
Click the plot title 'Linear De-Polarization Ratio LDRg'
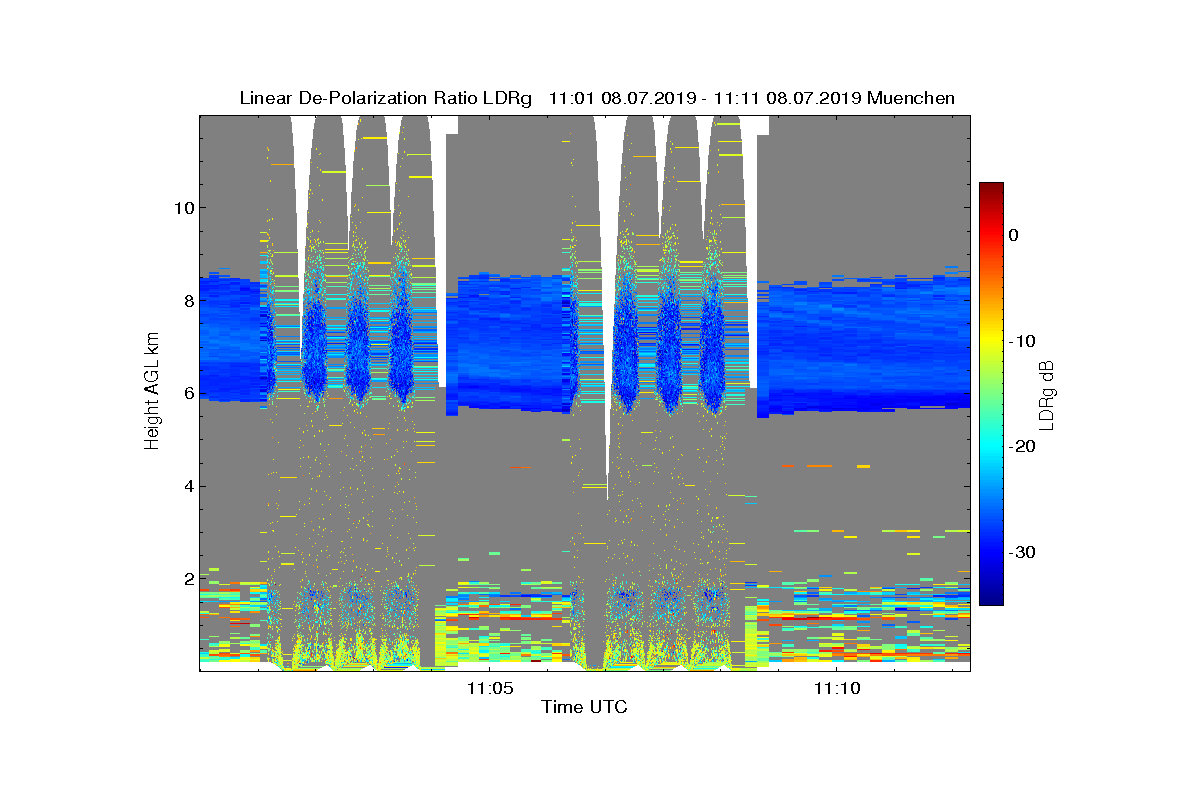click(387, 98)
